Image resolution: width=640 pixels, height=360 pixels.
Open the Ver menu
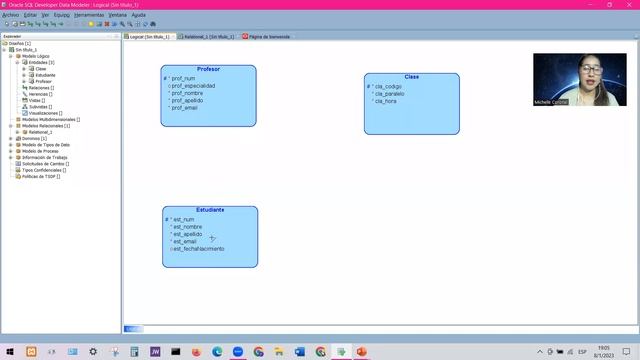pos(45,15)
